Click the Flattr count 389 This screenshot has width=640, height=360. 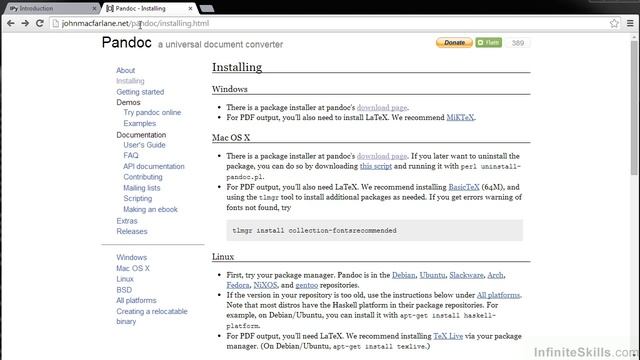pos(518,43)
